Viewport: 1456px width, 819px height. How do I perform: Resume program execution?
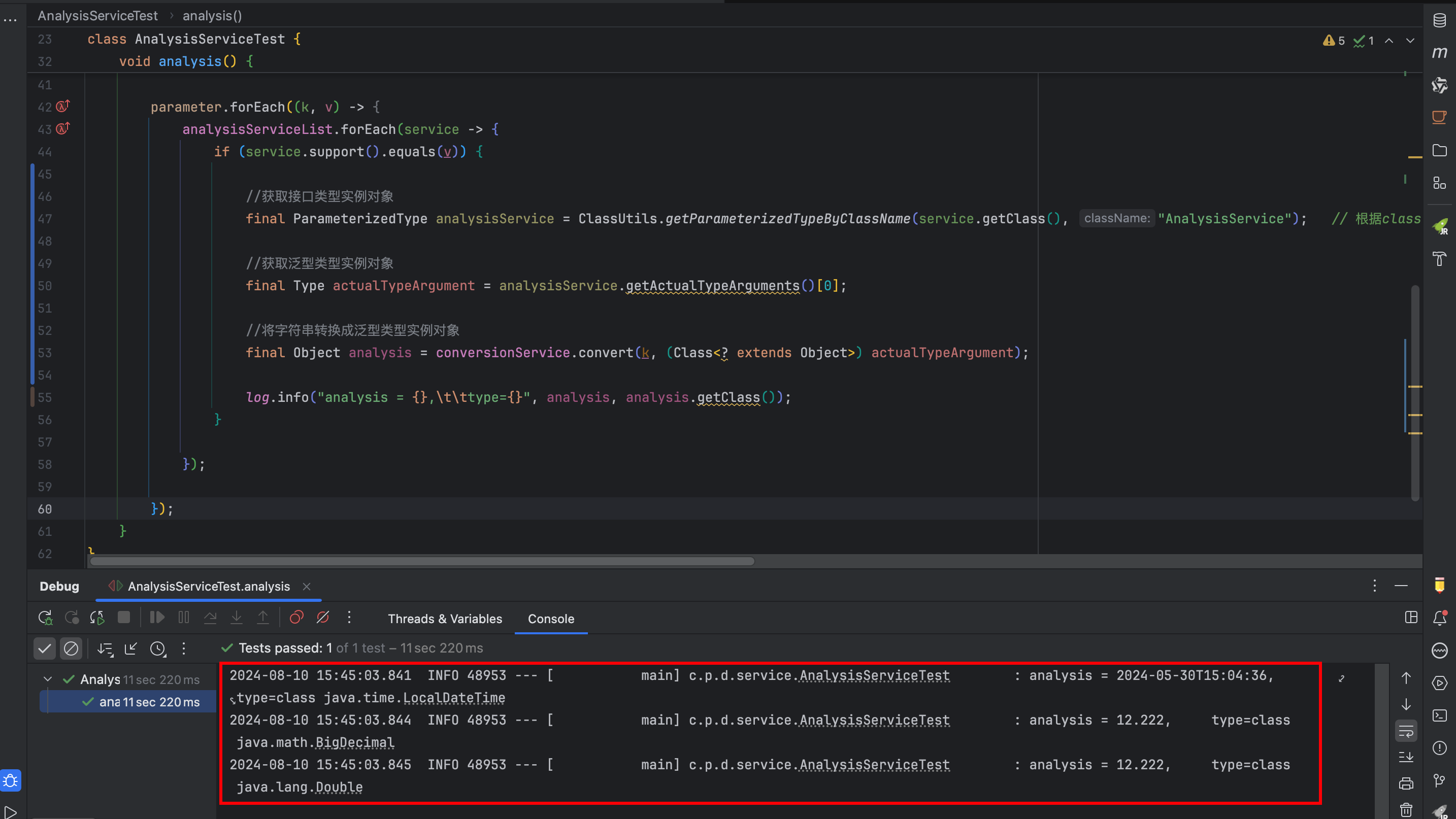[157, 618]
